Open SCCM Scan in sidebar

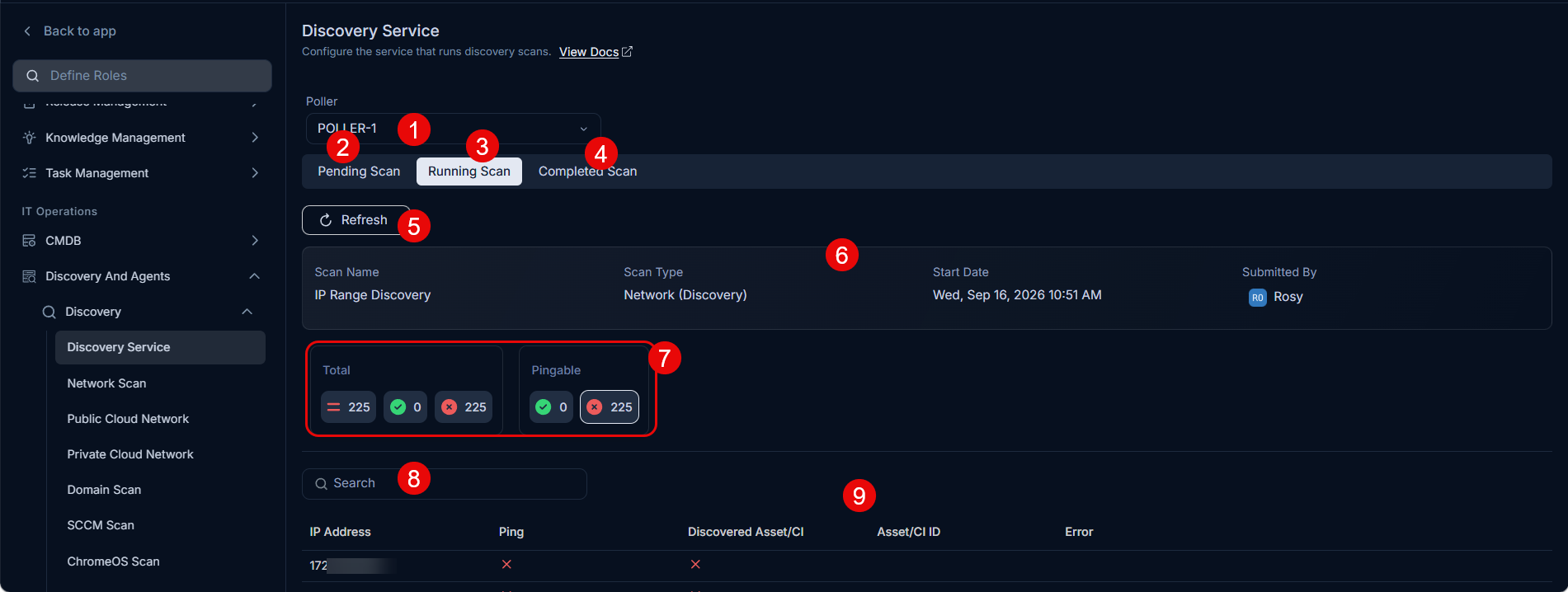pos(101,525)
